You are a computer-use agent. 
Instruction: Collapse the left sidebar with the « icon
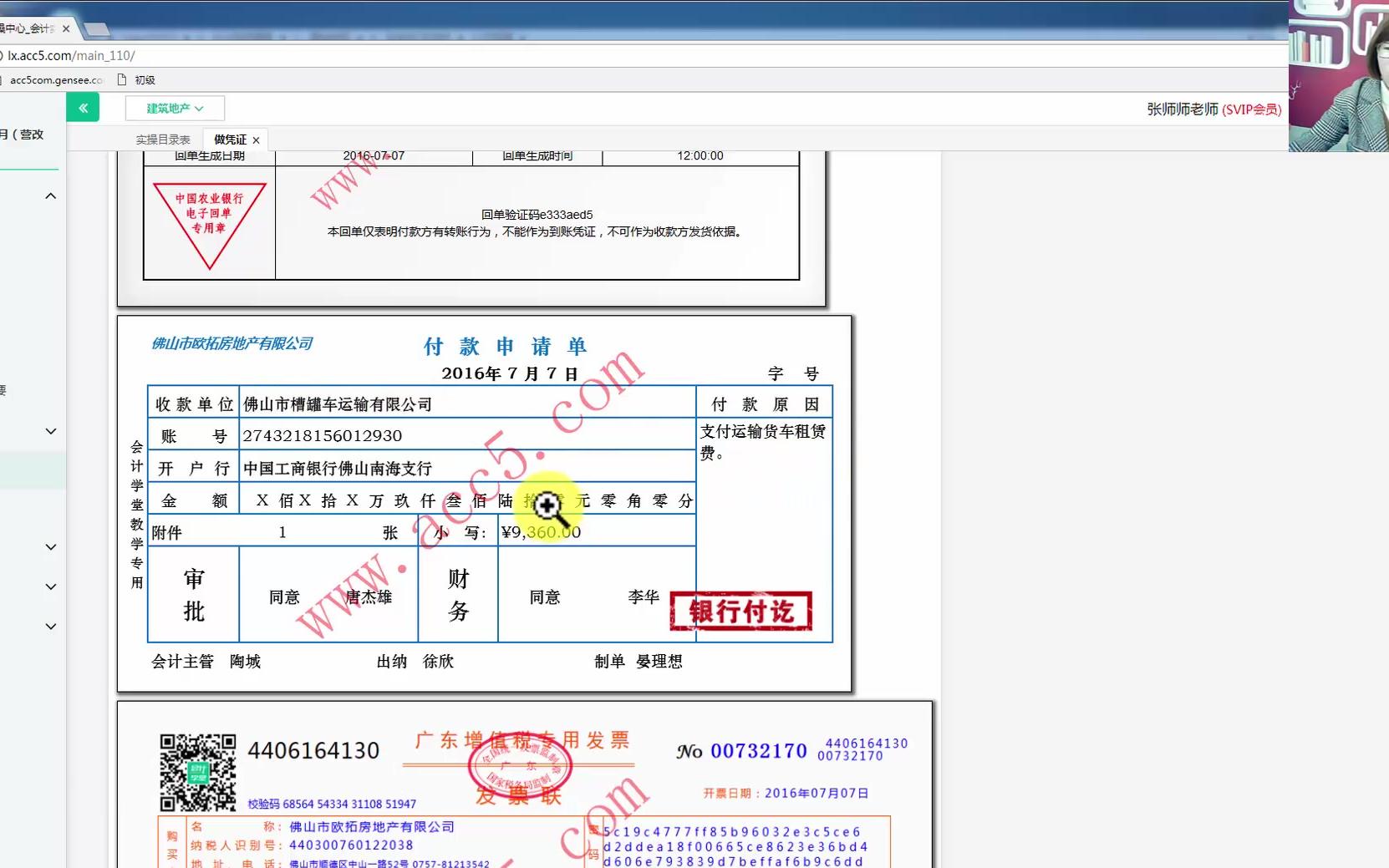[x=82, y=107]
